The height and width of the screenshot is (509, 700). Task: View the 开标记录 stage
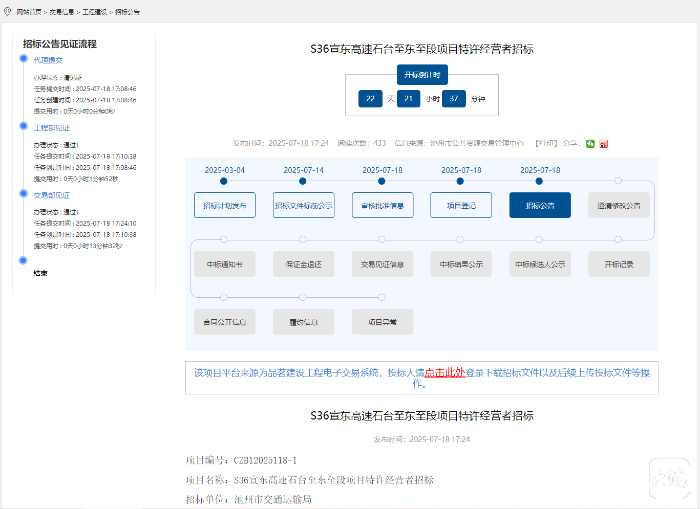click(619, 265)
